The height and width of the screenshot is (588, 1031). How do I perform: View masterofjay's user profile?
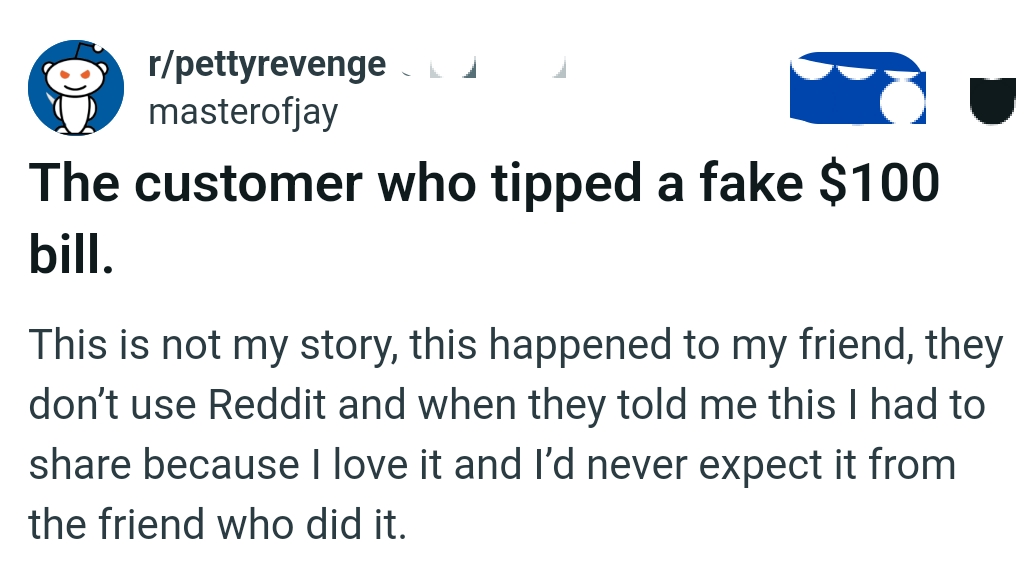click(243, 112)
